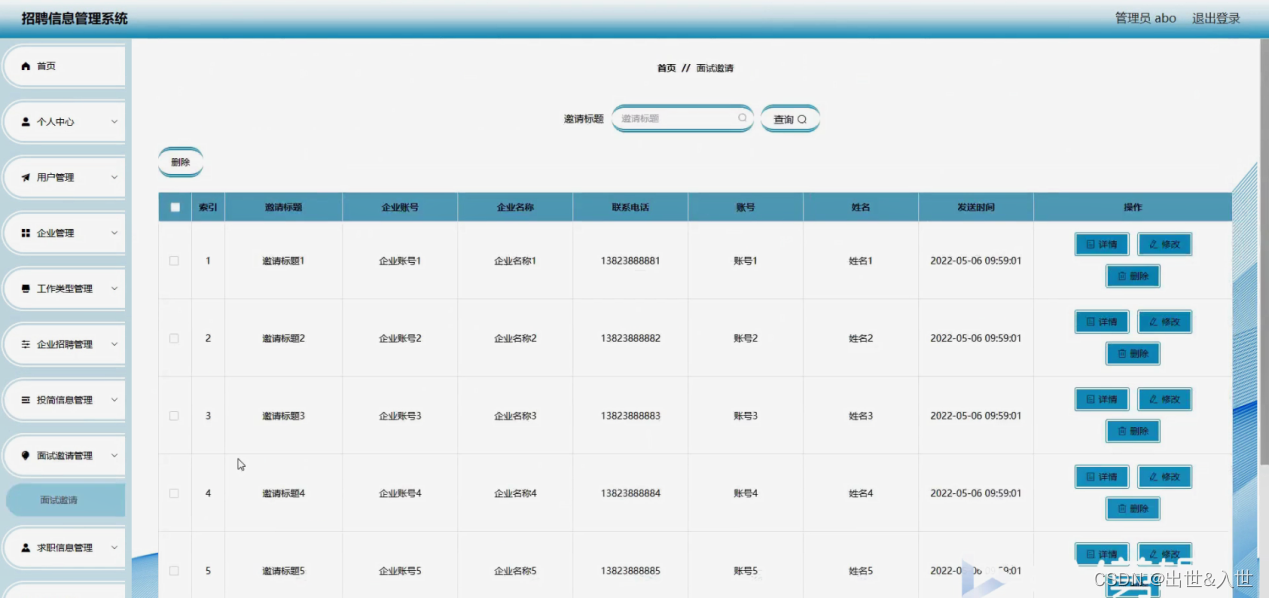Tick the checkbox for row 邀请标题4
1269x598 pixels.
coord(174,493)
